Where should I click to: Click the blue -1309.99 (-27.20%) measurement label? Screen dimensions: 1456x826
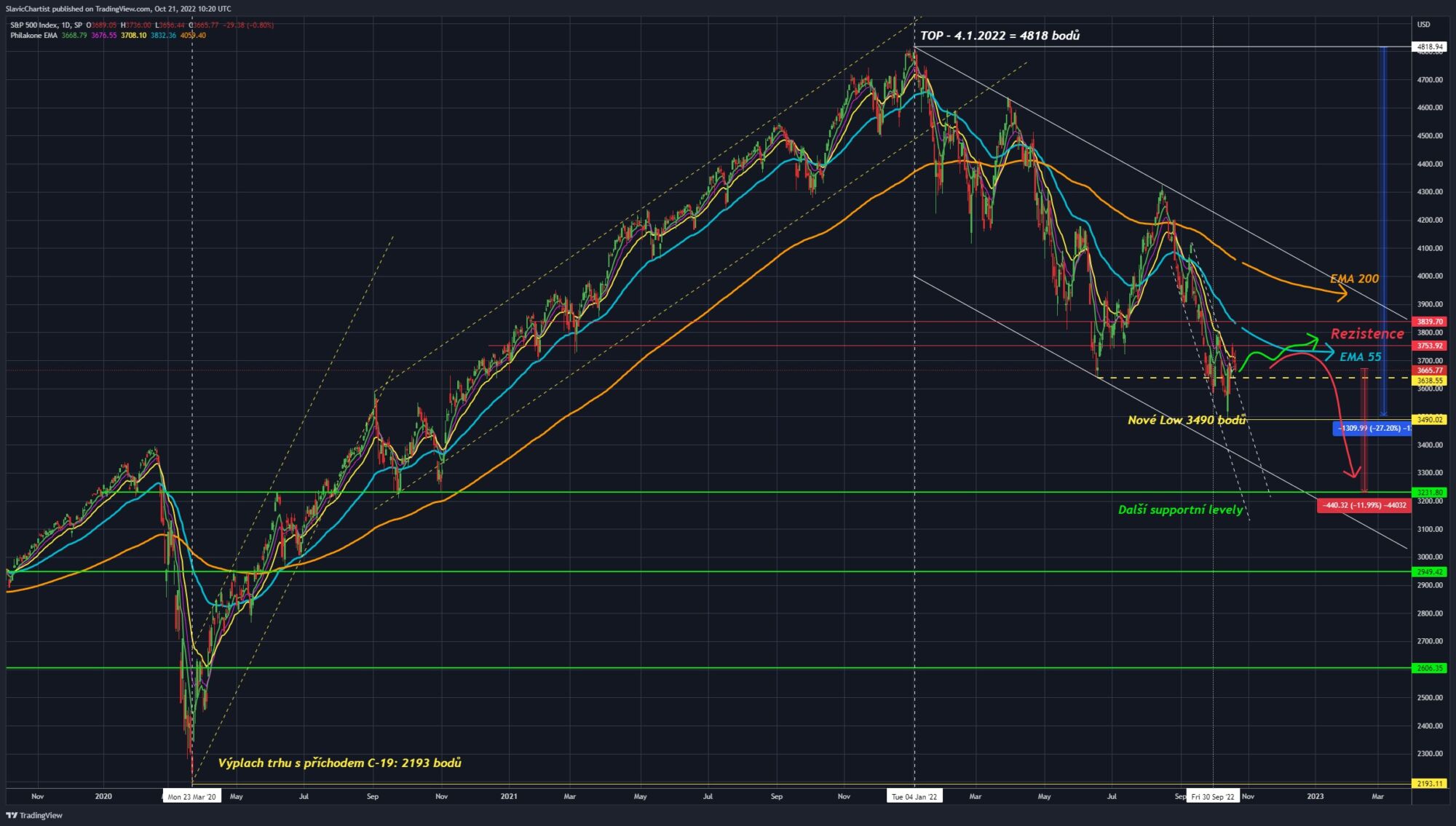[x=1371, y=428]
